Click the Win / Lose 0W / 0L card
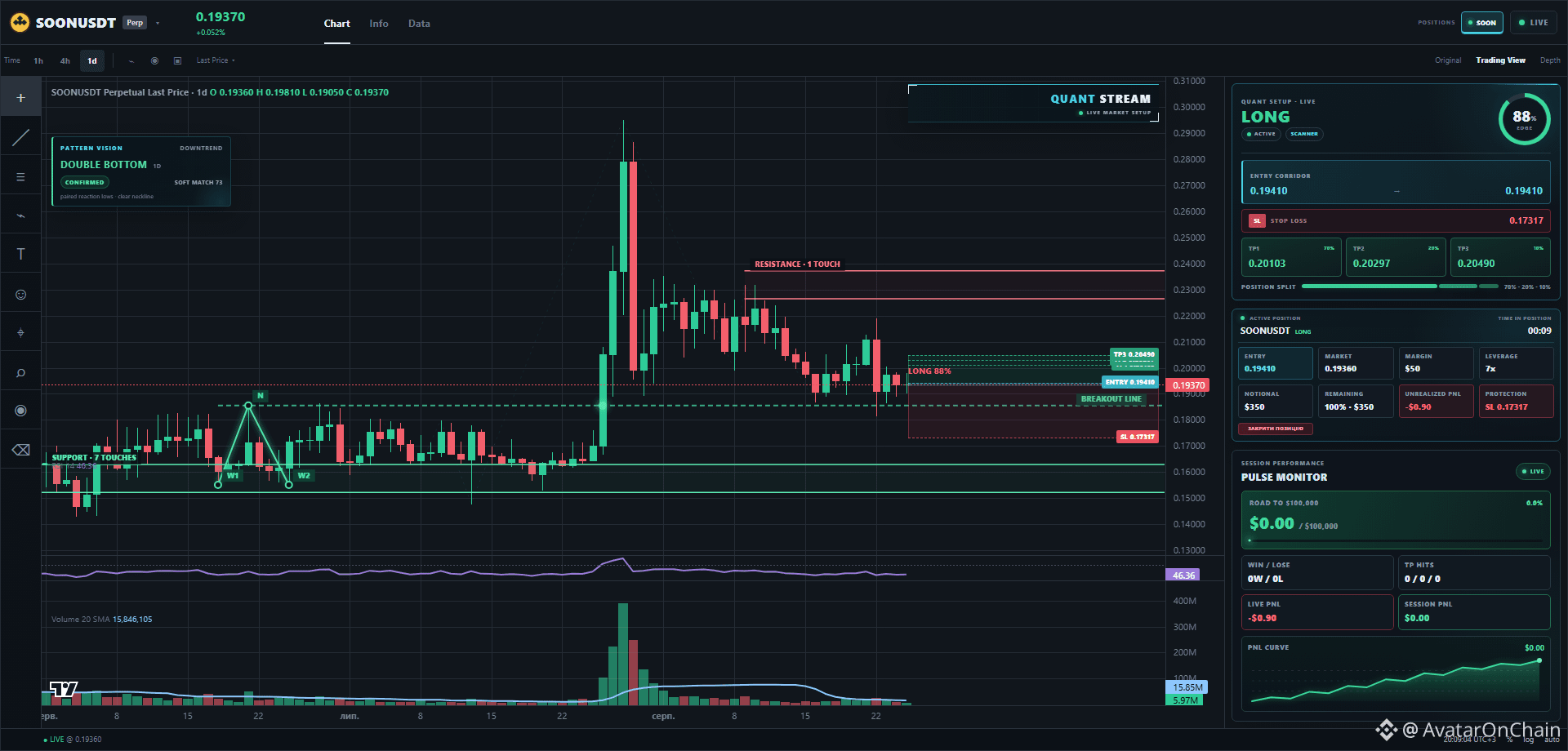 coord(1317,572)
